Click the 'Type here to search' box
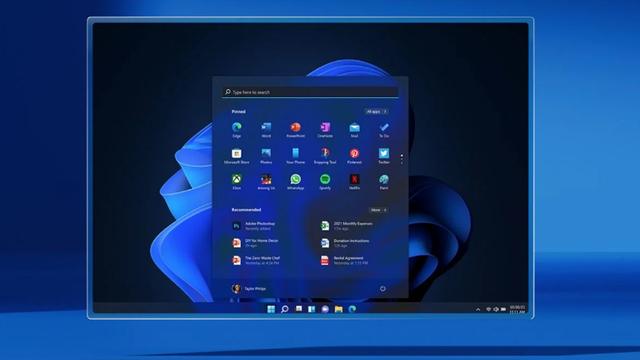Viewport: 640px width, 360px height. point(310,92)
